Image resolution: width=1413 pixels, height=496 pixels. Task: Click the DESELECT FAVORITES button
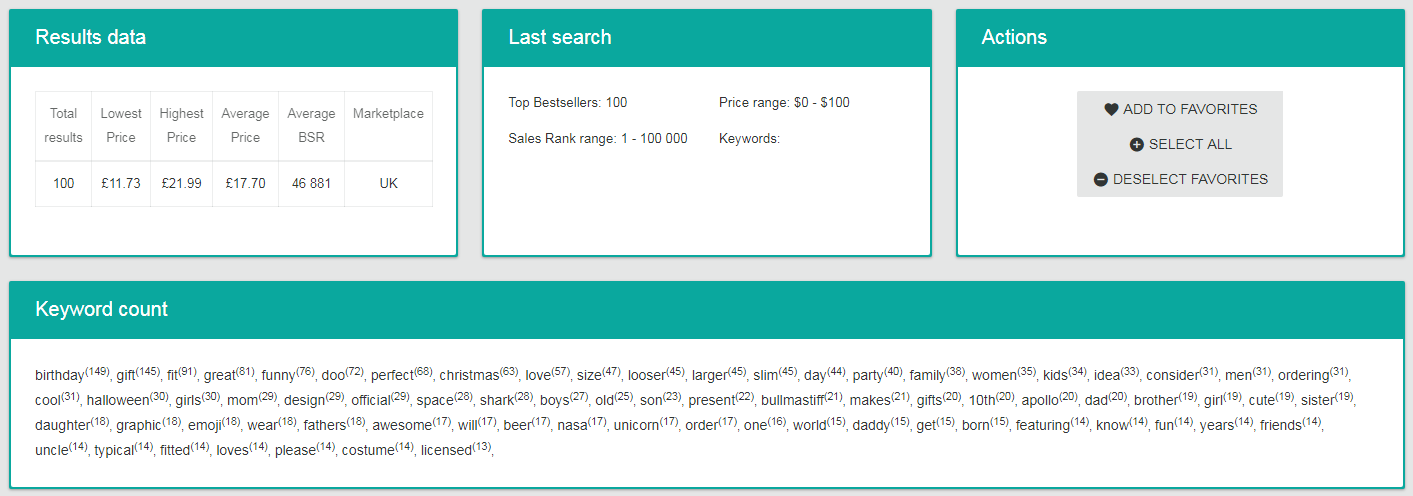coord(1180,180)
